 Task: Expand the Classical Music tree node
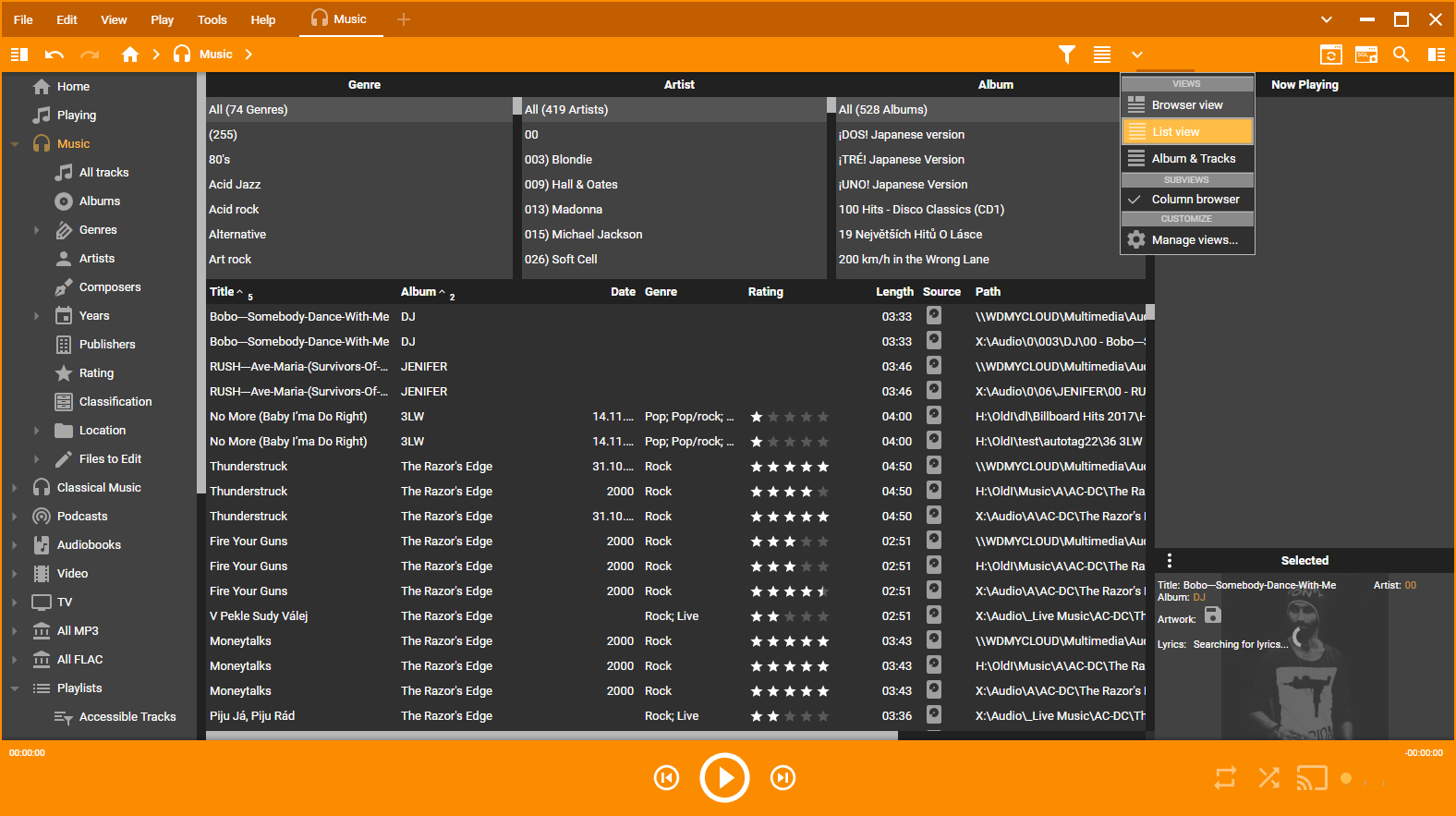[15, 488]
